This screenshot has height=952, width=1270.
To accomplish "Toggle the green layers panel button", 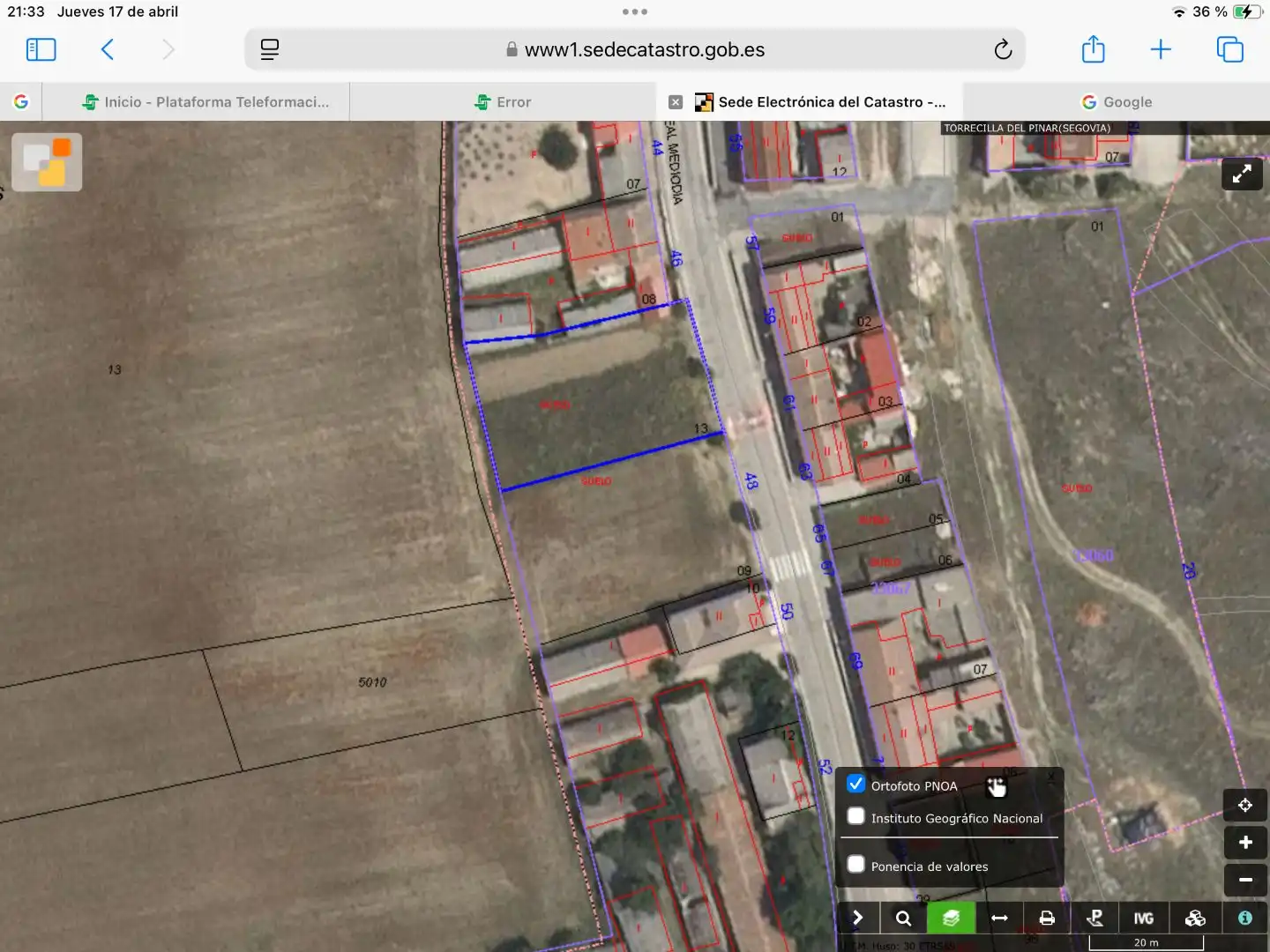I will [951, 918].
